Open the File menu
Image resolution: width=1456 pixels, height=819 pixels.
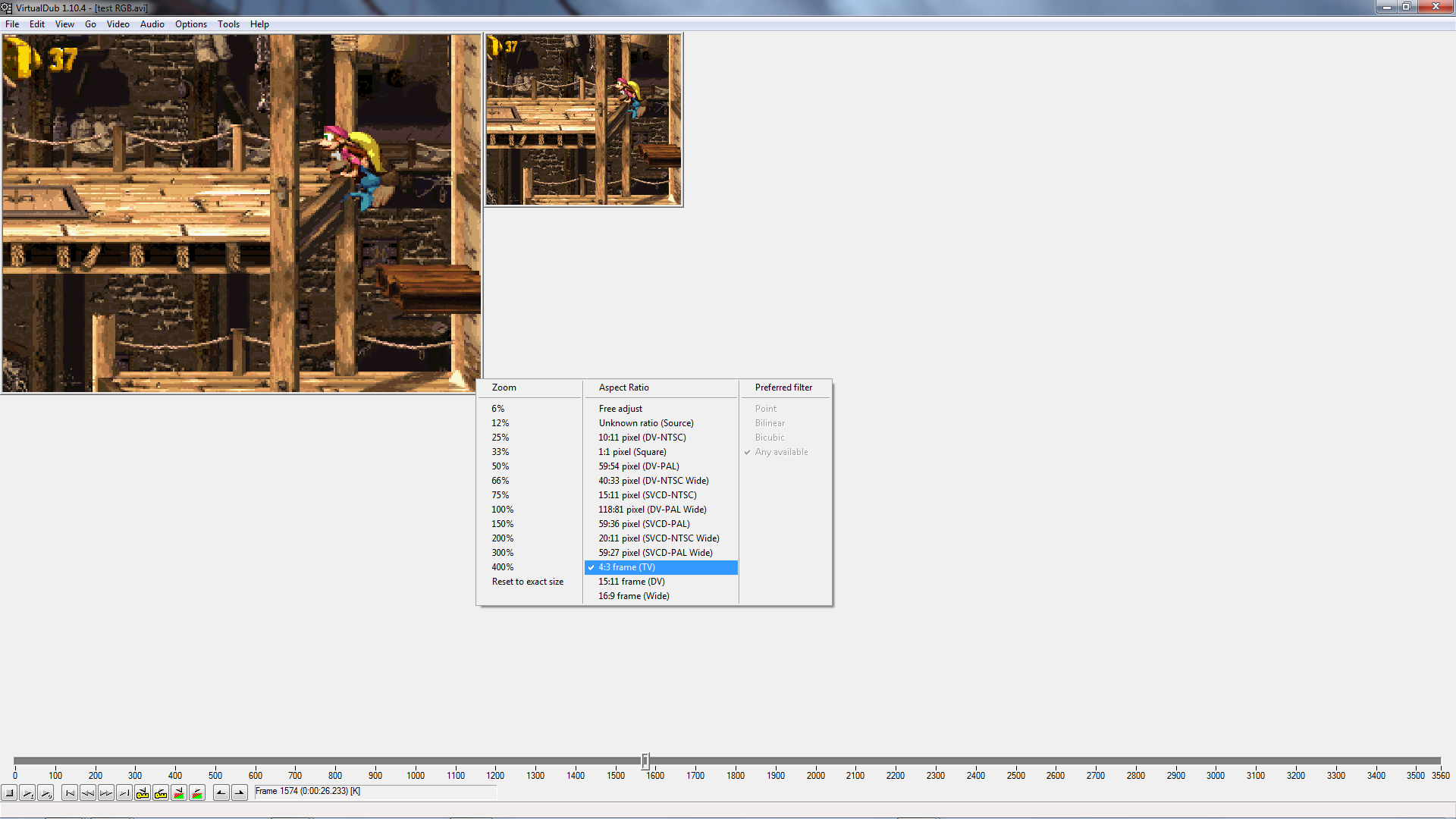pos(12,24)
